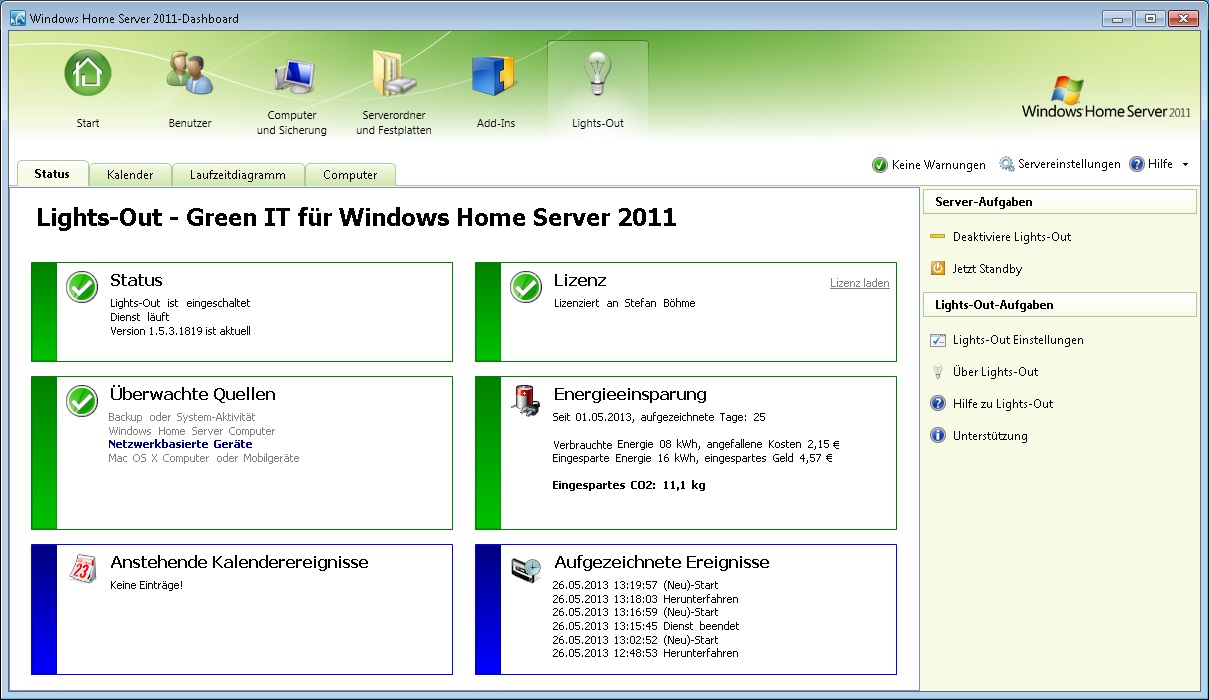Open Computer und Sicherung section

tap(292, 78)
